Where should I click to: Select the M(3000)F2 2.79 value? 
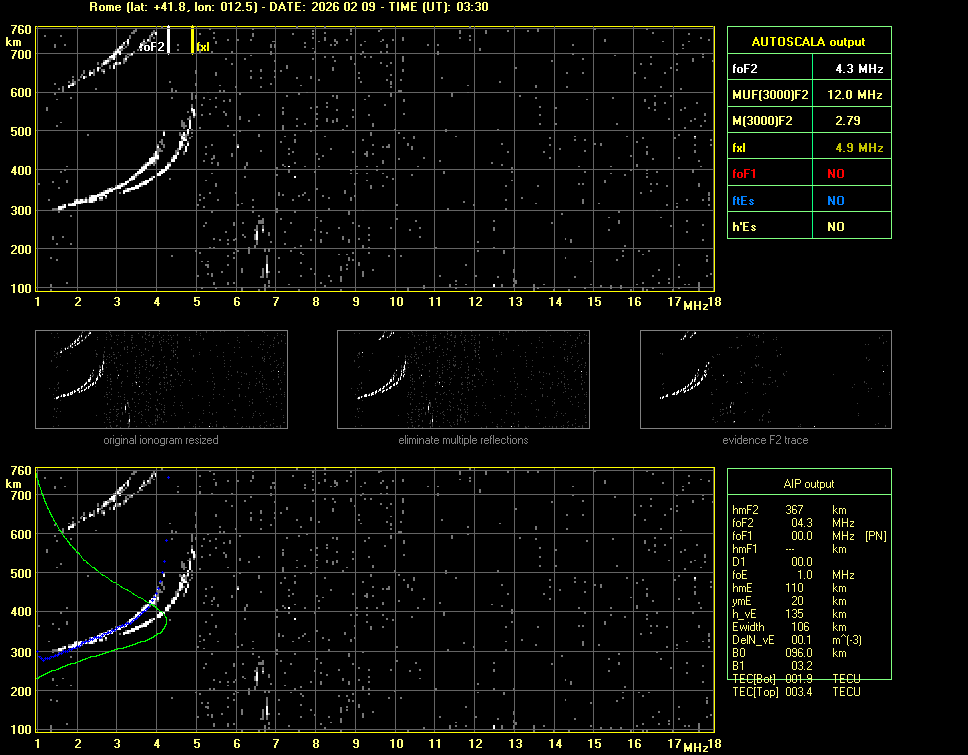[859, 121]
